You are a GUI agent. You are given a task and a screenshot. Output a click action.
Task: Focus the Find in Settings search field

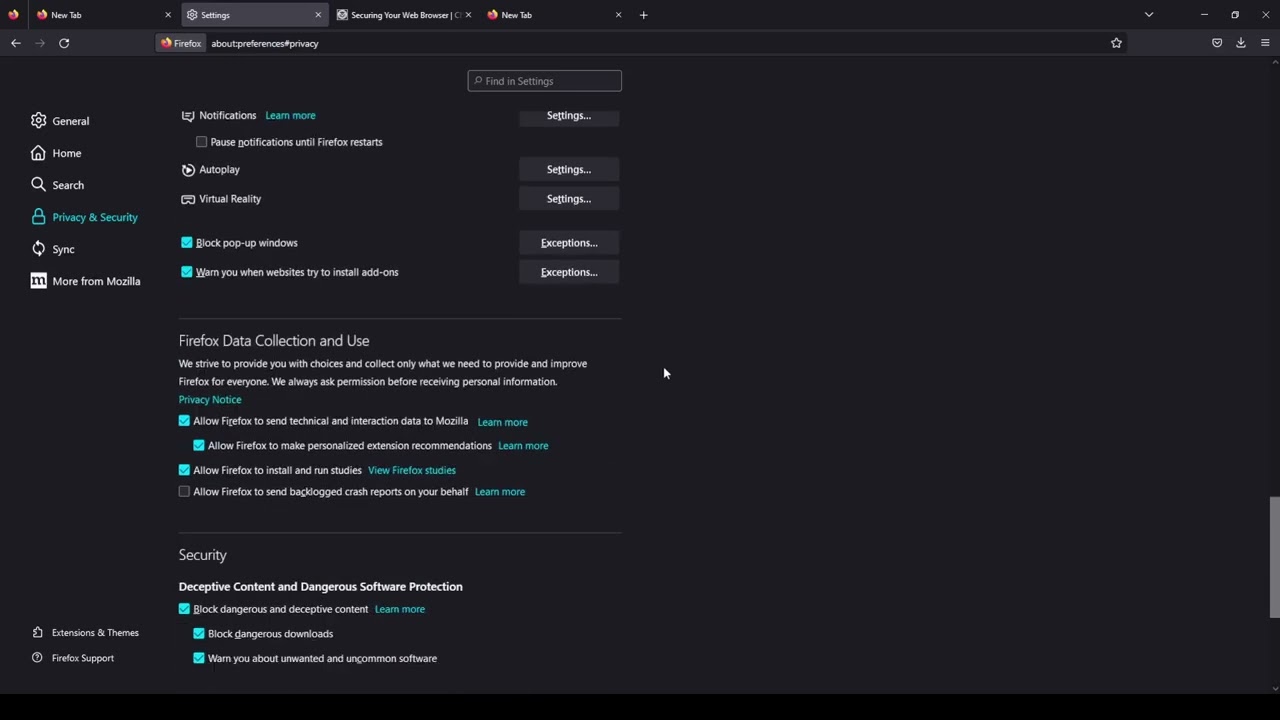pos(545,81)
